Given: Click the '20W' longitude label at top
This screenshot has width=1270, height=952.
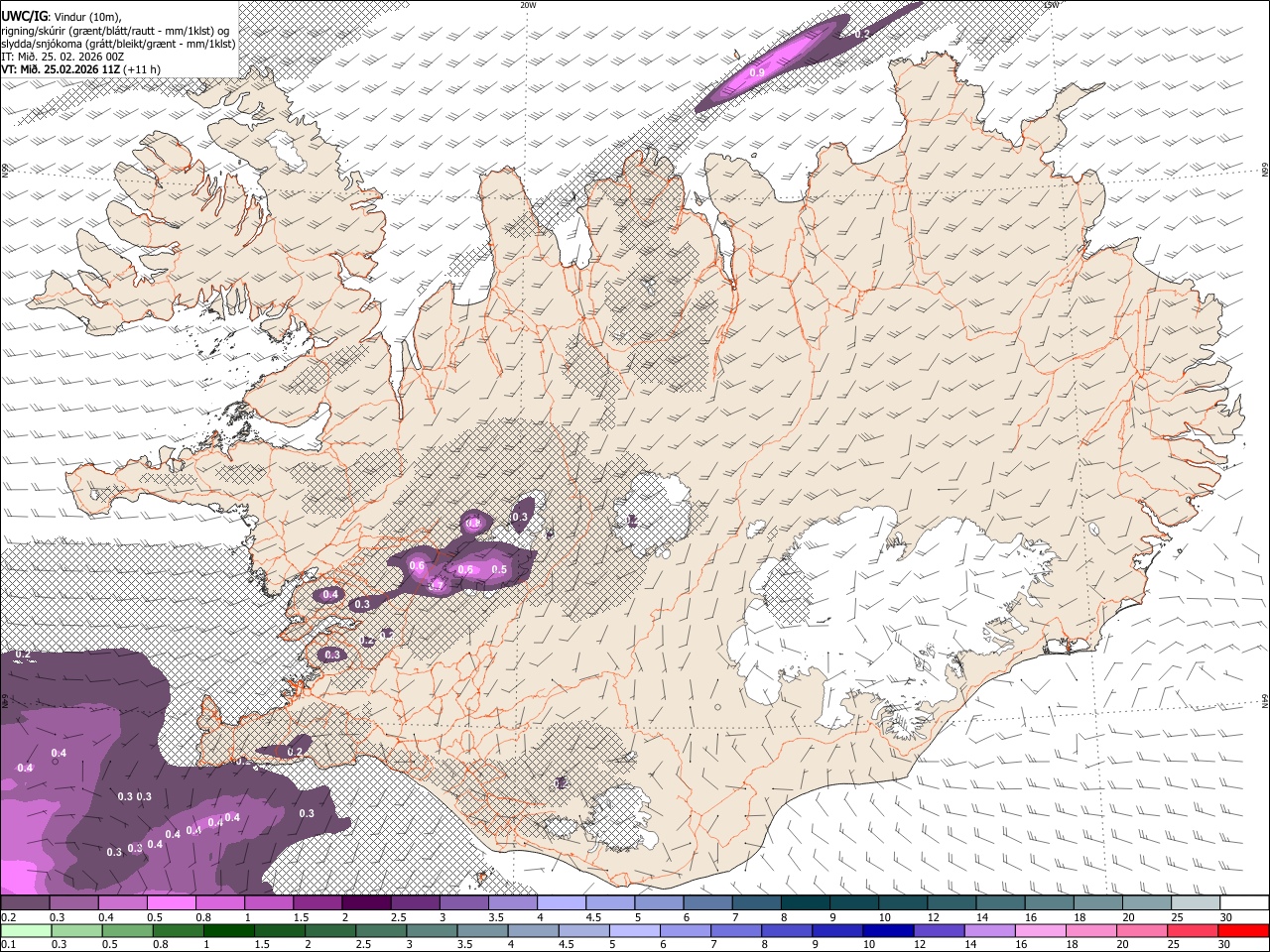Looking at the screenshot, I should tap(529, 5).
